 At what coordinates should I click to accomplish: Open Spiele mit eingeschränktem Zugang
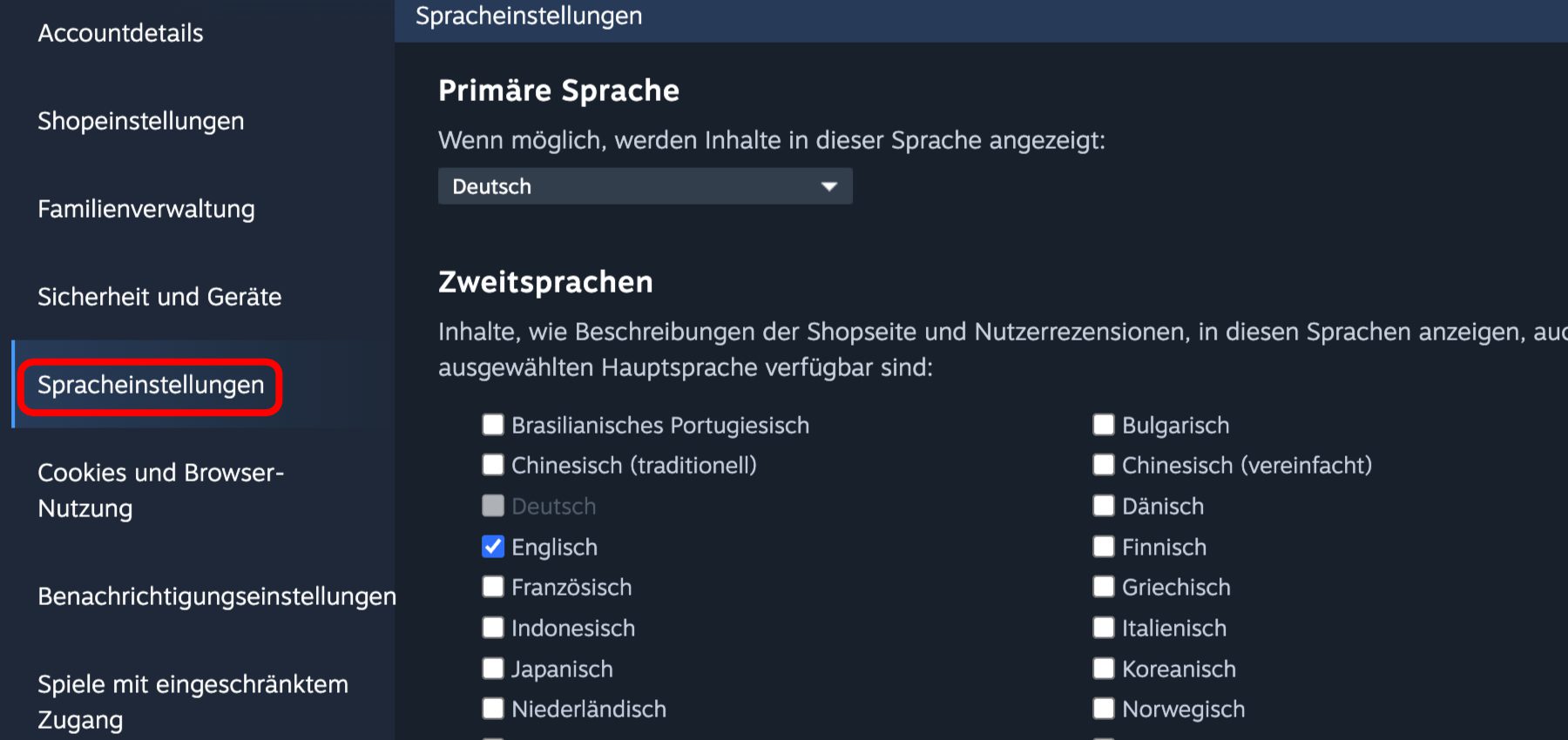(193, 702)
